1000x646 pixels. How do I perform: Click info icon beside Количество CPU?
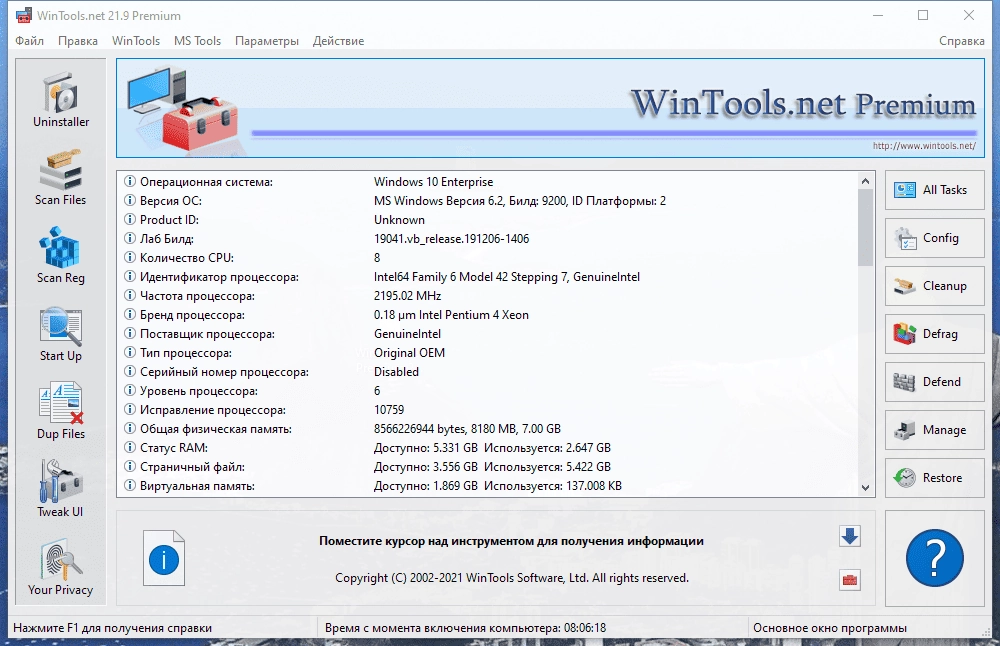click(129, 257)
